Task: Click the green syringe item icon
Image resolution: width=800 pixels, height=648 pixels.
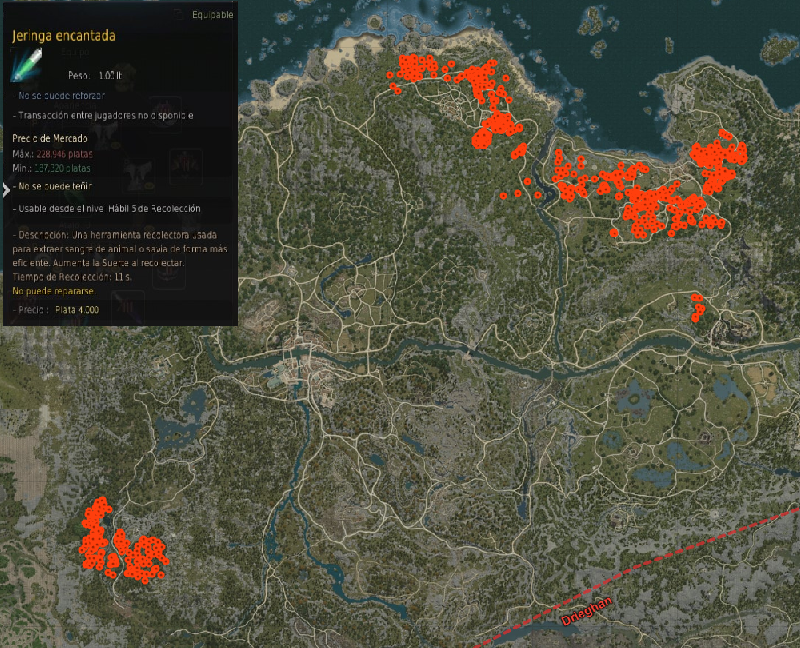Action: [27, 65]
